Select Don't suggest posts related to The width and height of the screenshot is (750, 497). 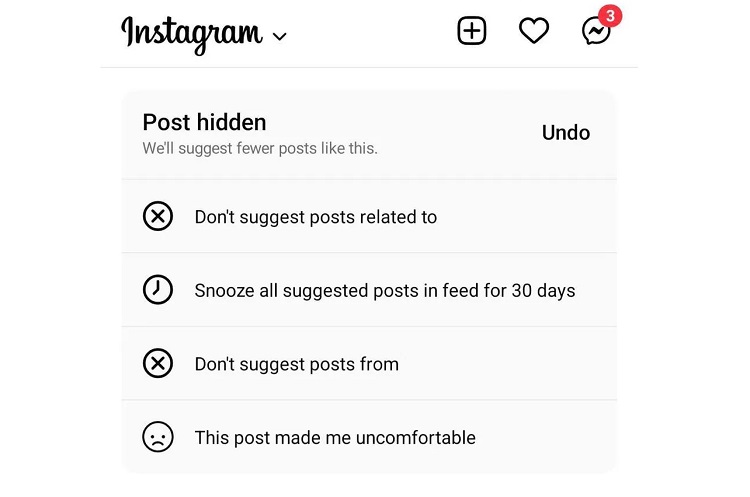click(369, 216)
